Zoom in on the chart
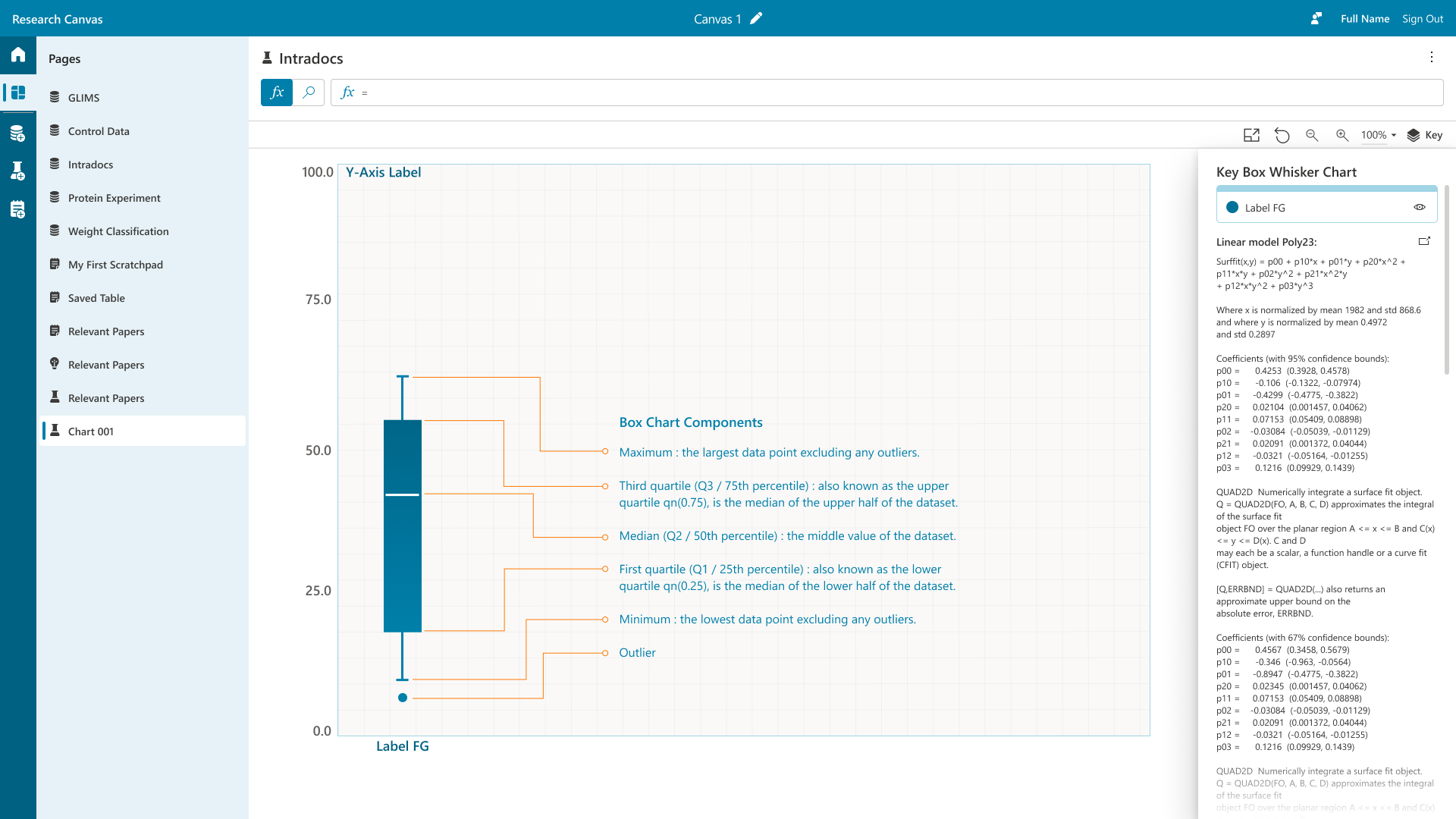Viewport: 1456px width, 819px height. pos(1342,135)
